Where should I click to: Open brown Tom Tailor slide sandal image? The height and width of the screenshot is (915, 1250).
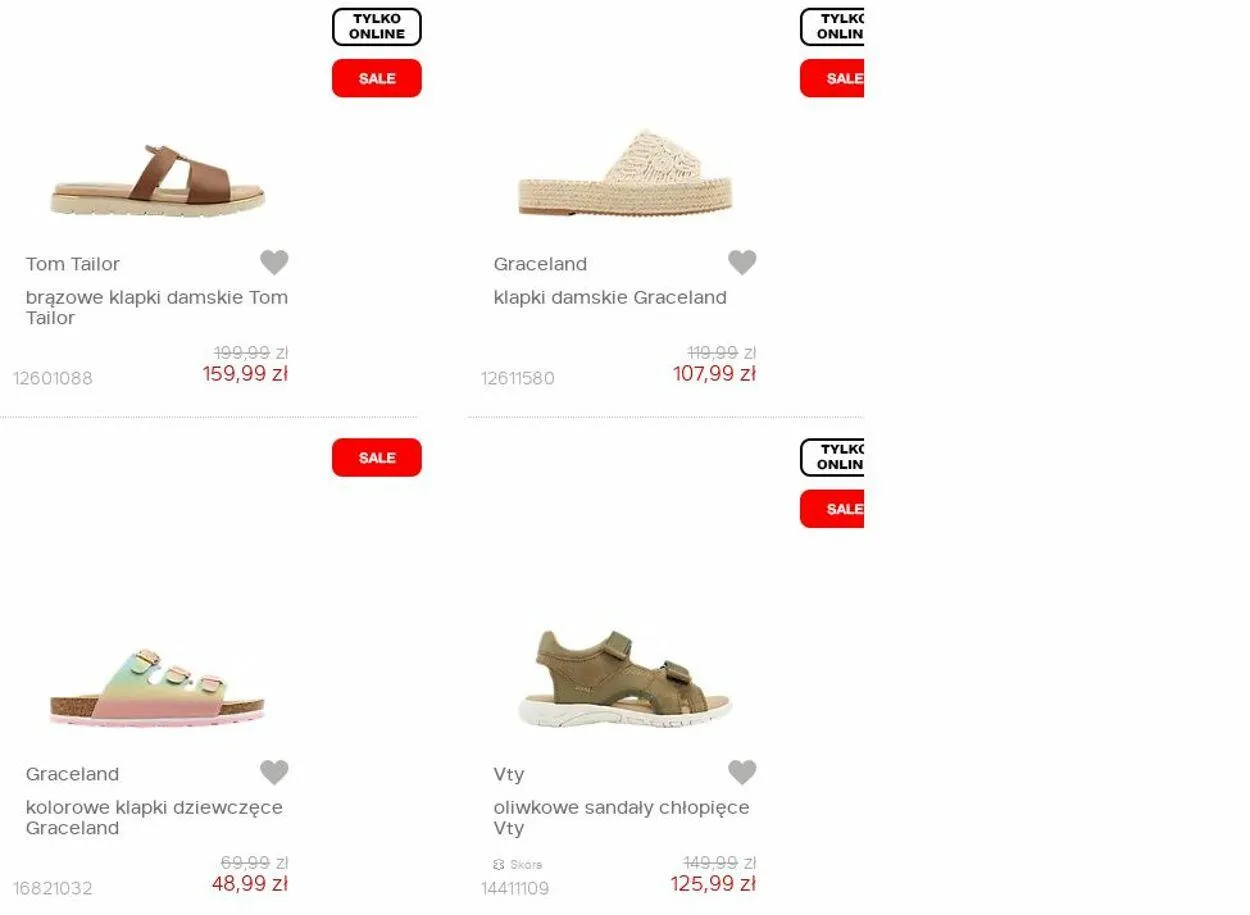(158, 179)
